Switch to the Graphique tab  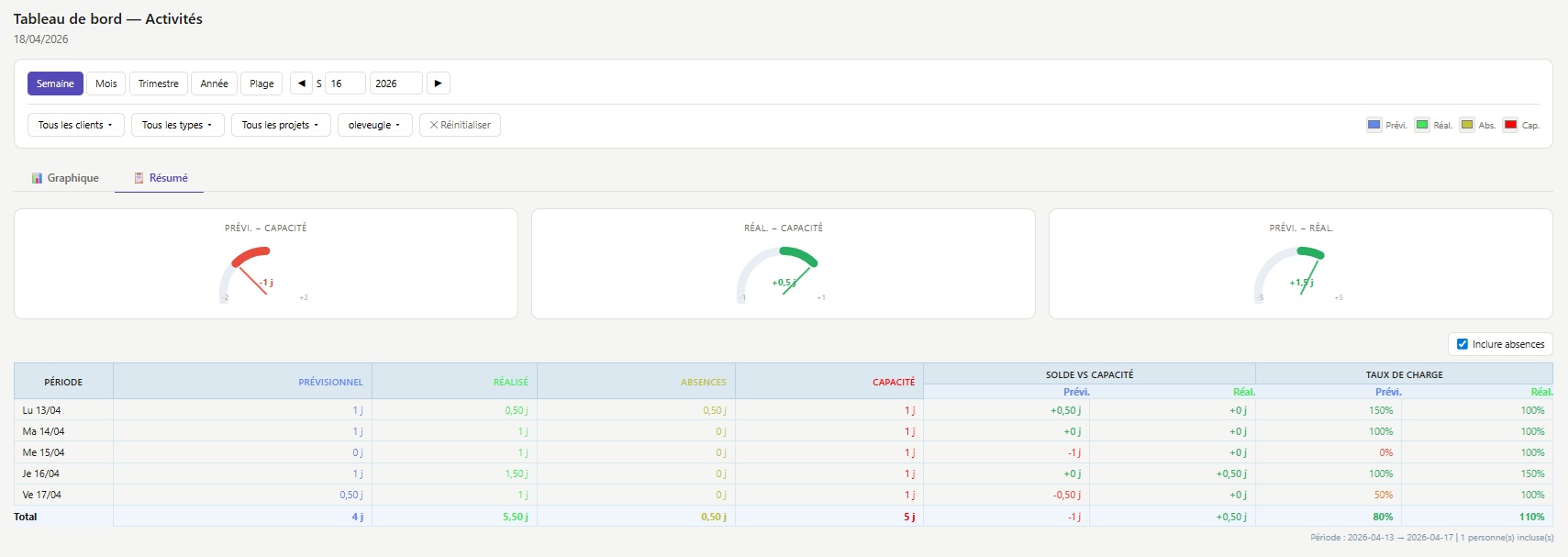pos(65,178)
